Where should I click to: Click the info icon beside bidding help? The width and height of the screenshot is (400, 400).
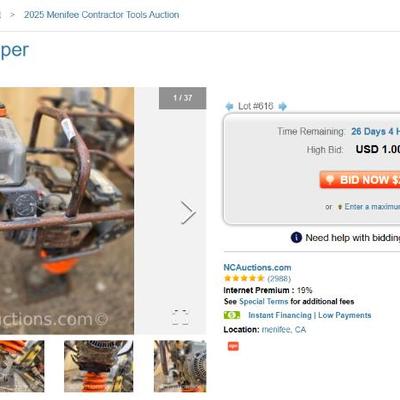click(x=296, y=238)
